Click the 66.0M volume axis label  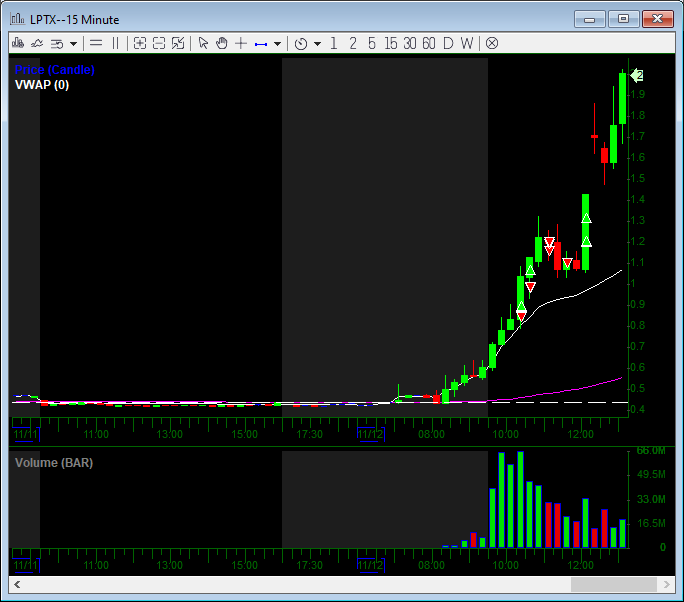pos(651,450)
